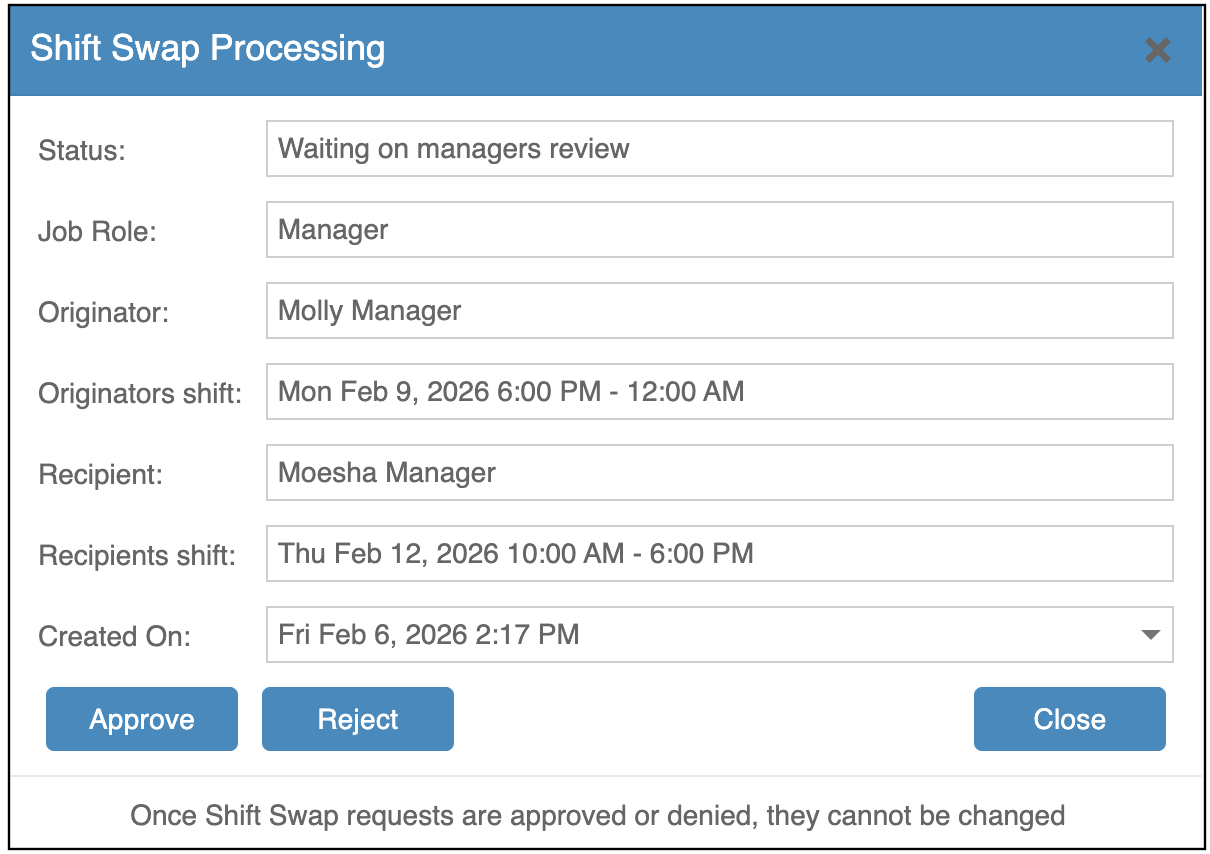1210x854 pixels.
Task: Expand the Created On dropdown arrow
Action: (x=1150, y=634)
